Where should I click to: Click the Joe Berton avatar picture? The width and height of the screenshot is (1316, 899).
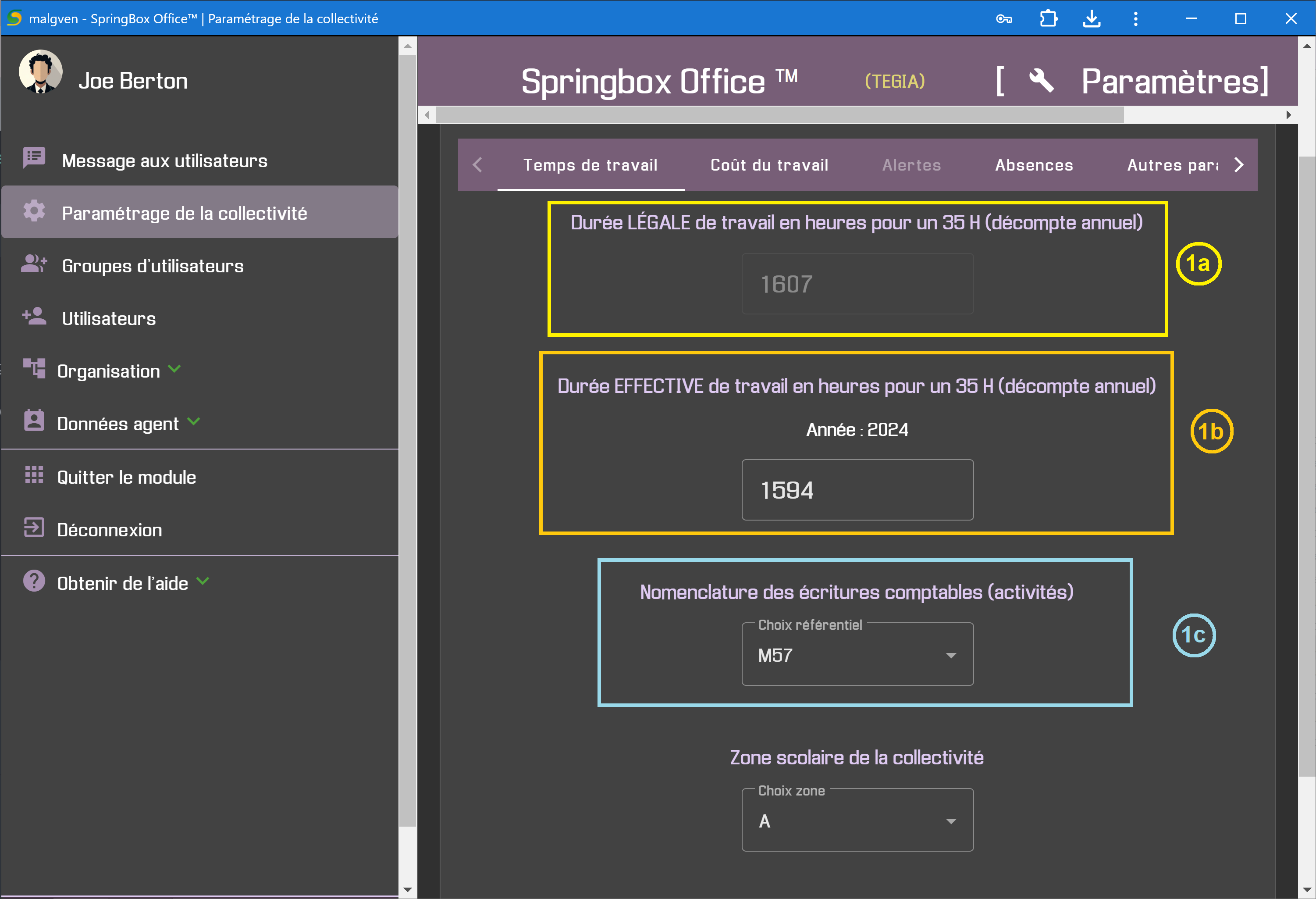click(x=40, y=72)
